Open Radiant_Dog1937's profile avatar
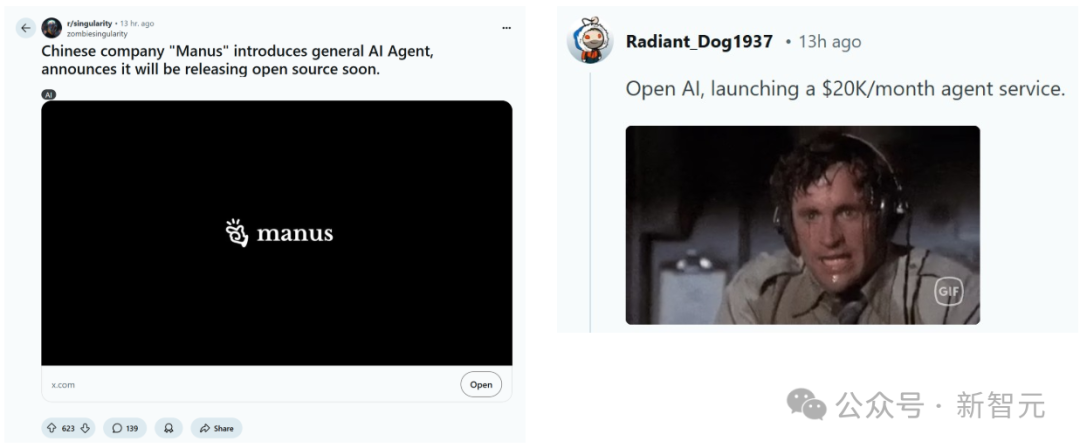The height and width of the screenshot is (448, 1080). tap(590, 40)
